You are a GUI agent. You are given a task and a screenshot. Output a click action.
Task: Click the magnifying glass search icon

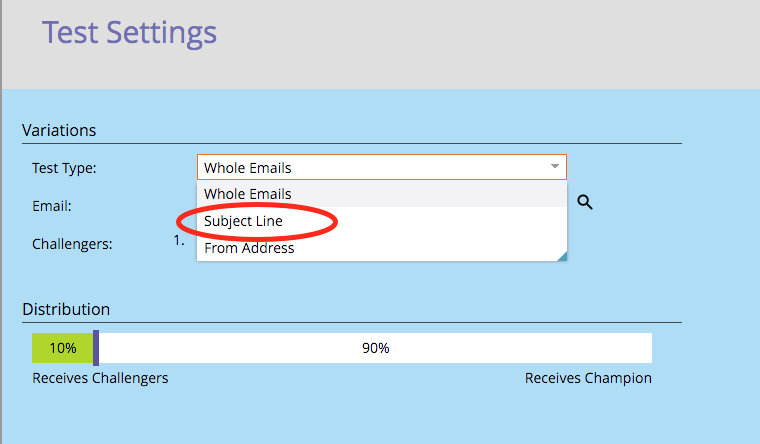(x=585, y=202)
